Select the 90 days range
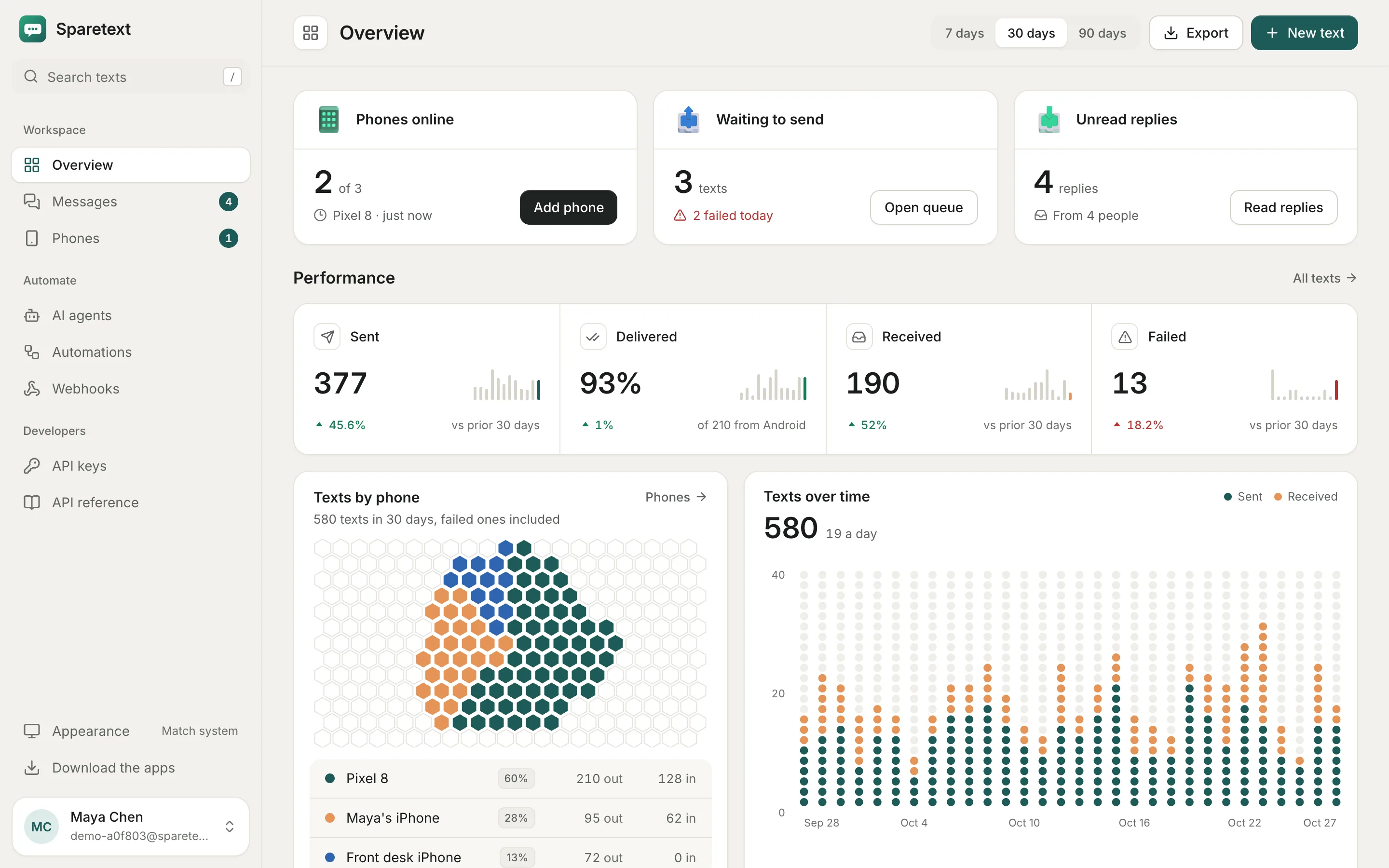The width and height of the screenshot is (1389, 868). click(x=1102, y=33)
